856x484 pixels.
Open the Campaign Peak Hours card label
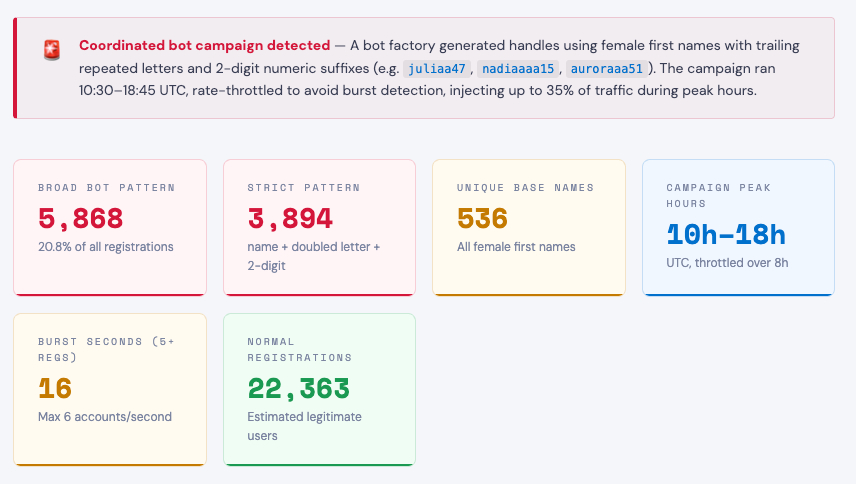pyautogui.click(x=718, y=195)
